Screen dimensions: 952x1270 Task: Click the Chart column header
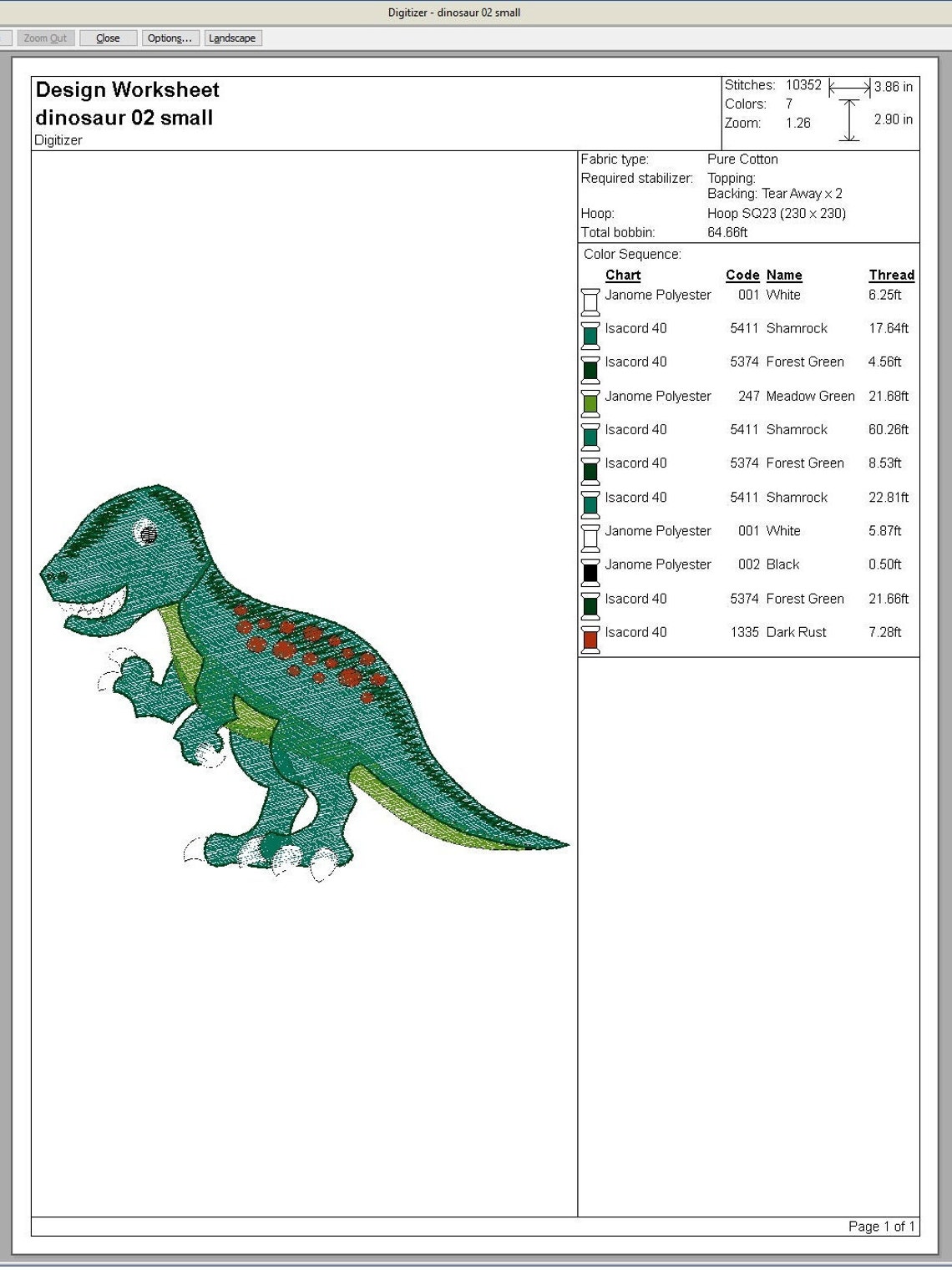[621, 275]
